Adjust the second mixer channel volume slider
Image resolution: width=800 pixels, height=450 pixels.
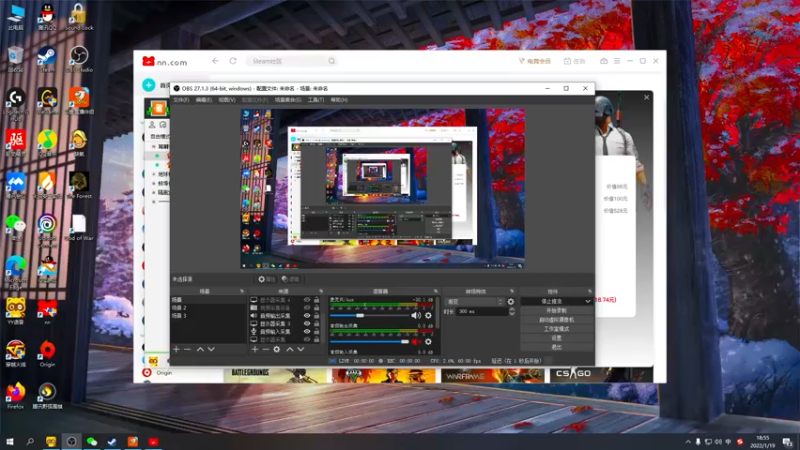point(370,342)
